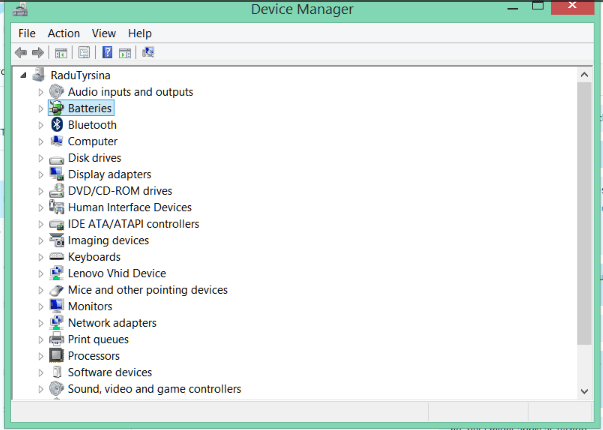The height and width of the screenshot is (430, 603).
Task: Click the Disk drives icon
Action: [x=57, y=159]
